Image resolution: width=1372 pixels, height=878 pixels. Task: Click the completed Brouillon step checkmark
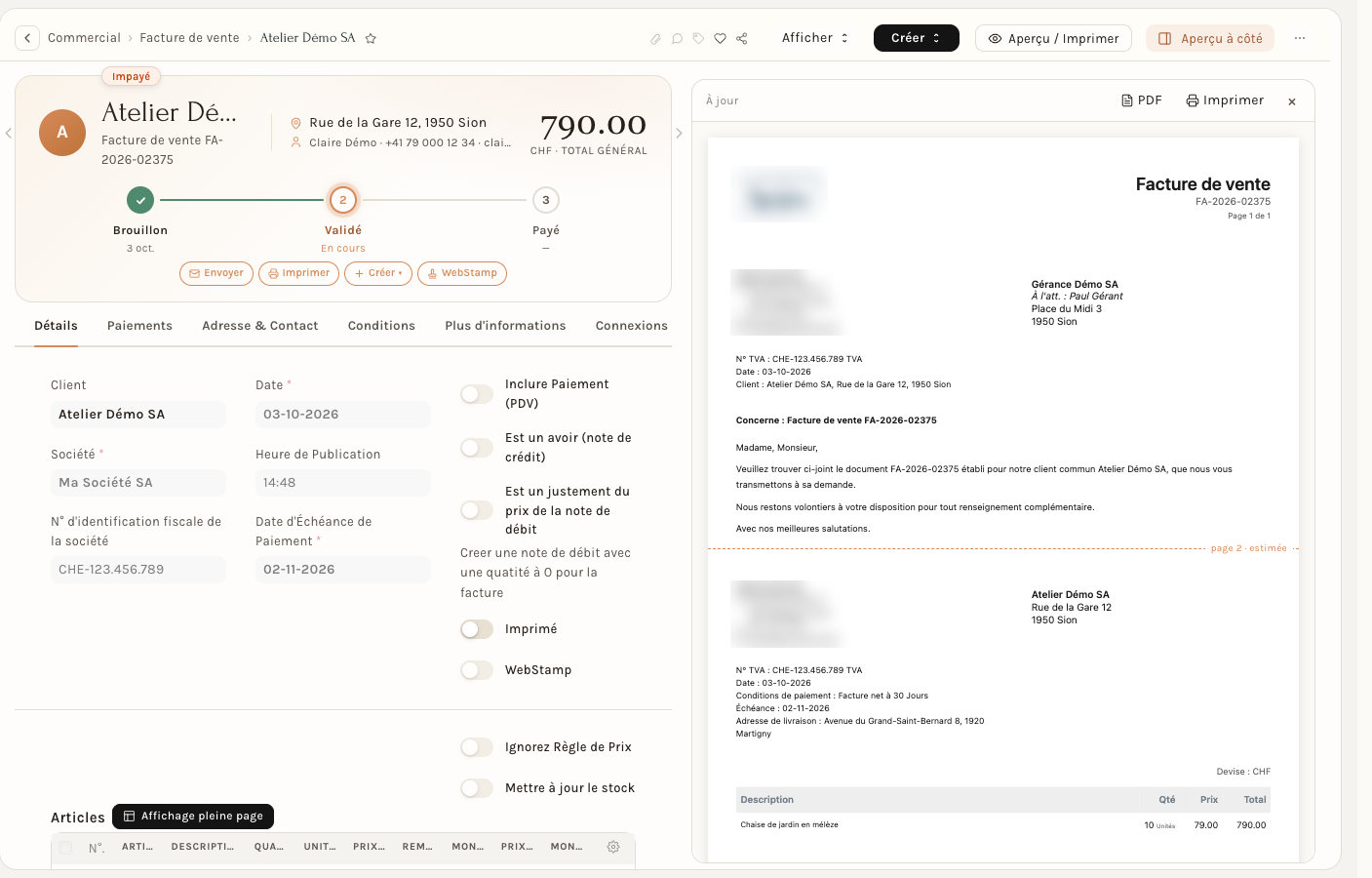pos(140,200)
